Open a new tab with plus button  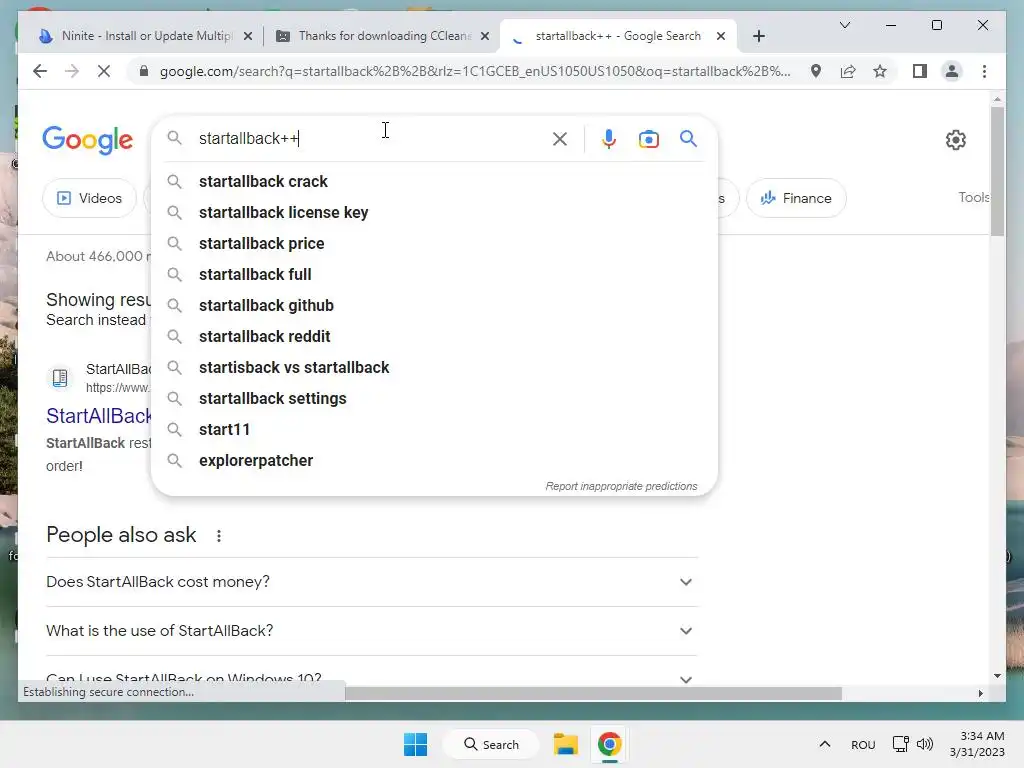click(758, 36)
